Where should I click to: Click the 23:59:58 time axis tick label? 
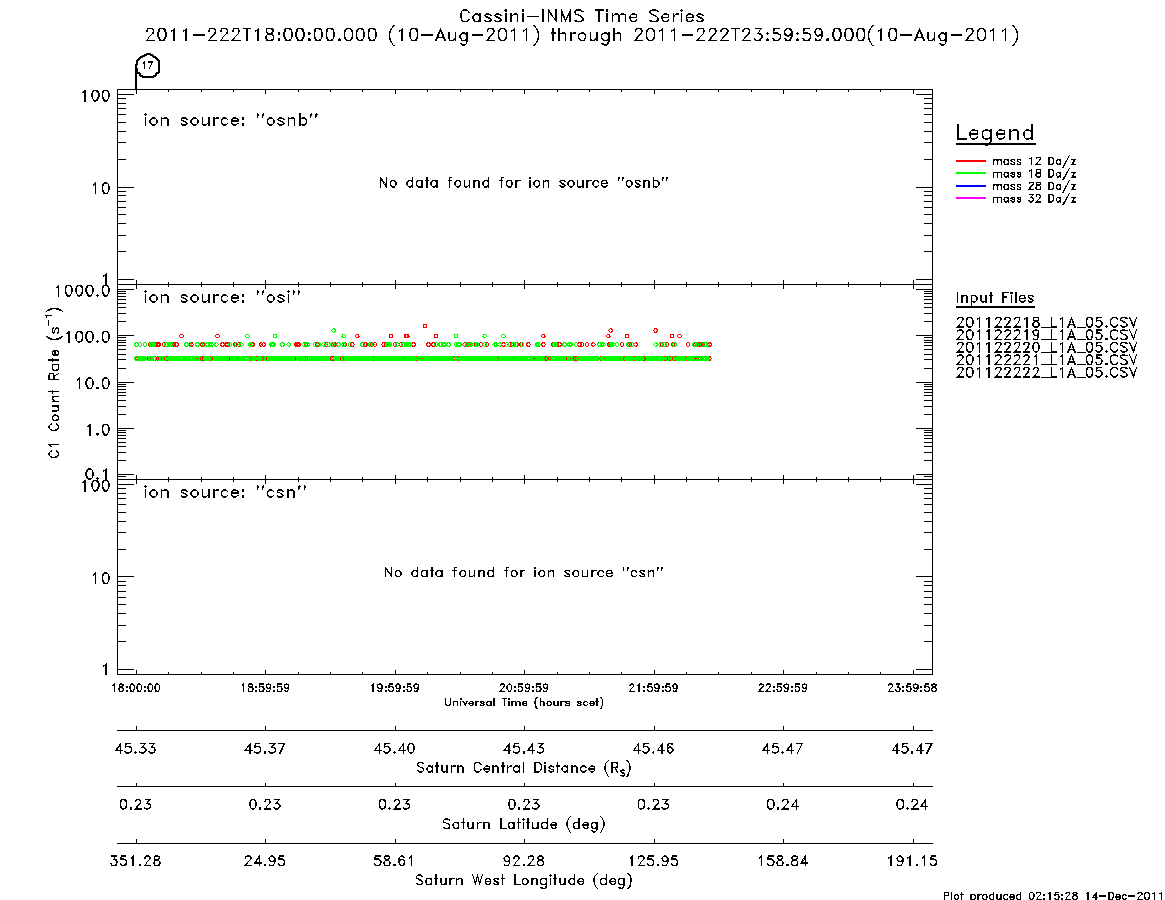(912, 688)
